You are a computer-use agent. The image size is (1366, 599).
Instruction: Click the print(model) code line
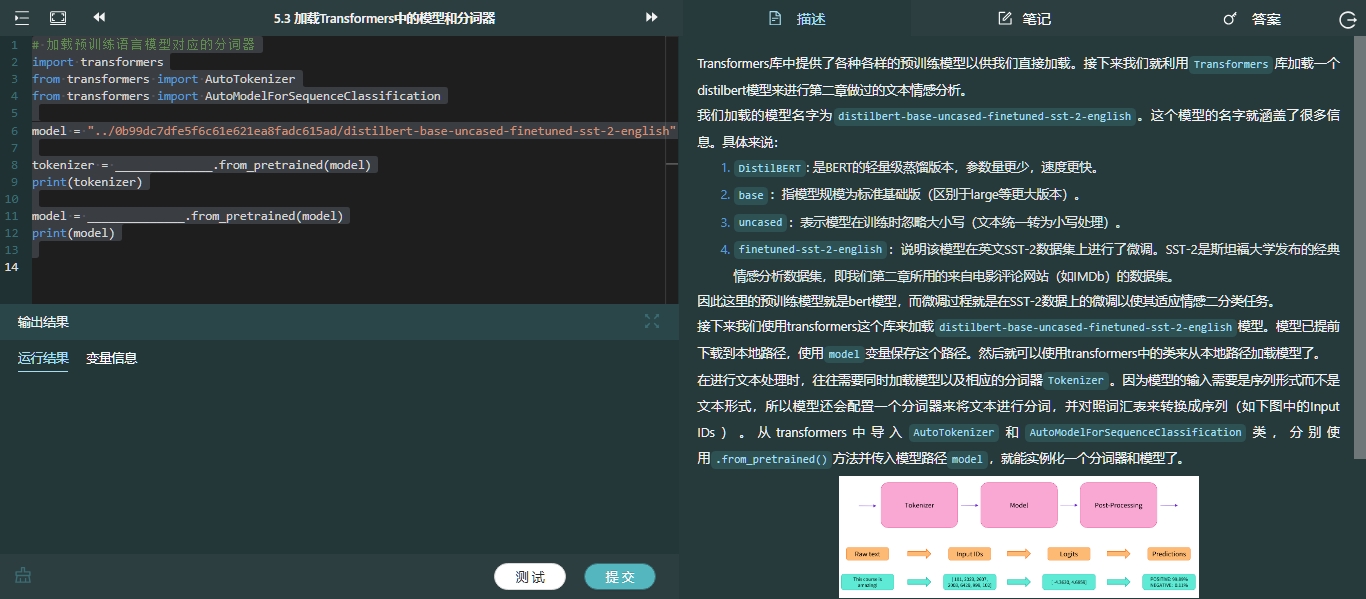click(73, 233)
